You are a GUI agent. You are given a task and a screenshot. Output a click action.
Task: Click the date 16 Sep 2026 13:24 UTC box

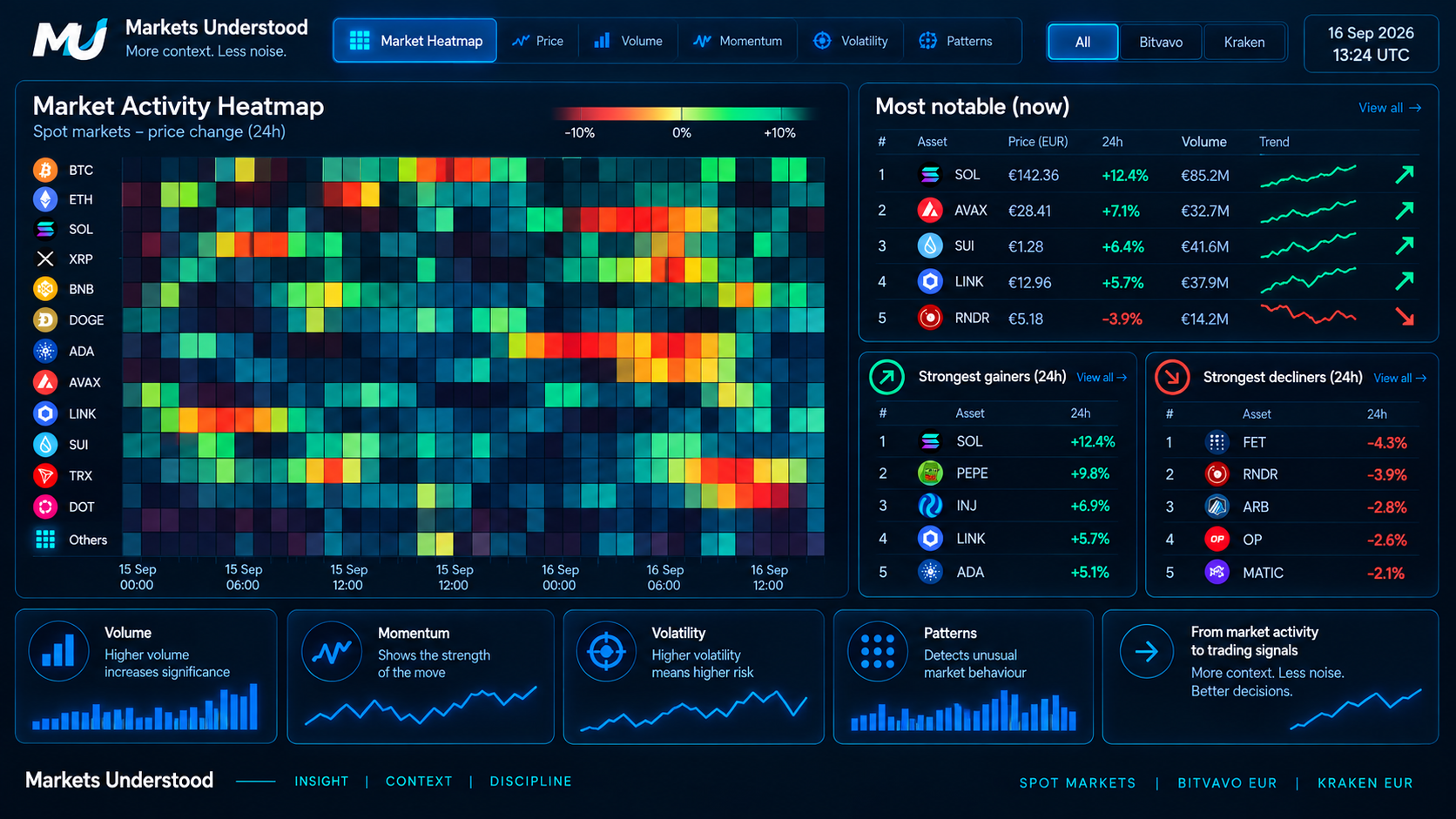(1371, 44)
